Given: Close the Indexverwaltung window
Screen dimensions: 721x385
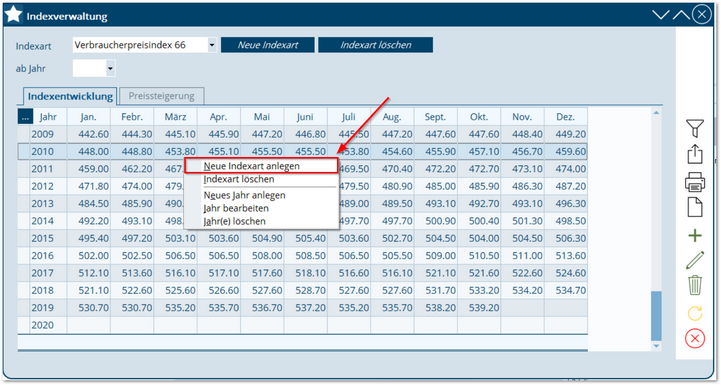Looking at the screenshot, I should (x=702, y=15).
